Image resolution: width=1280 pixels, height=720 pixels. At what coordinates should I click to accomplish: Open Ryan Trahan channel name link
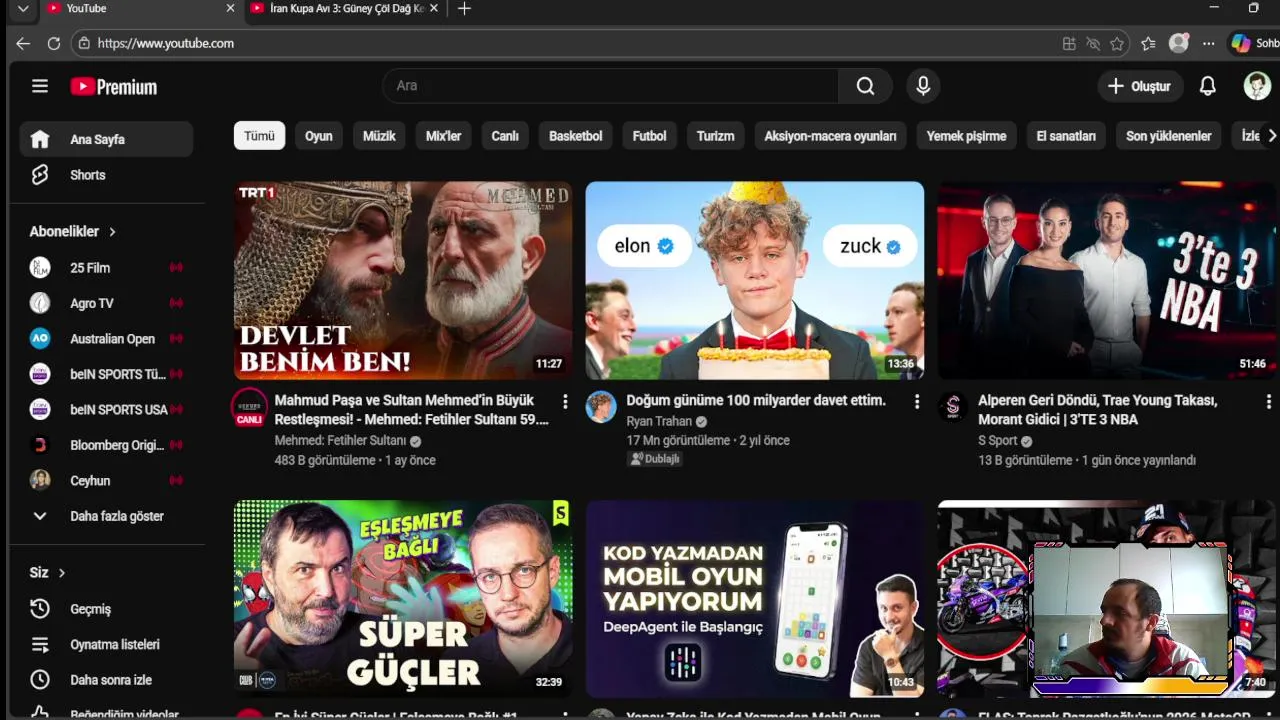pyautogui.click(x=659, y=421)
